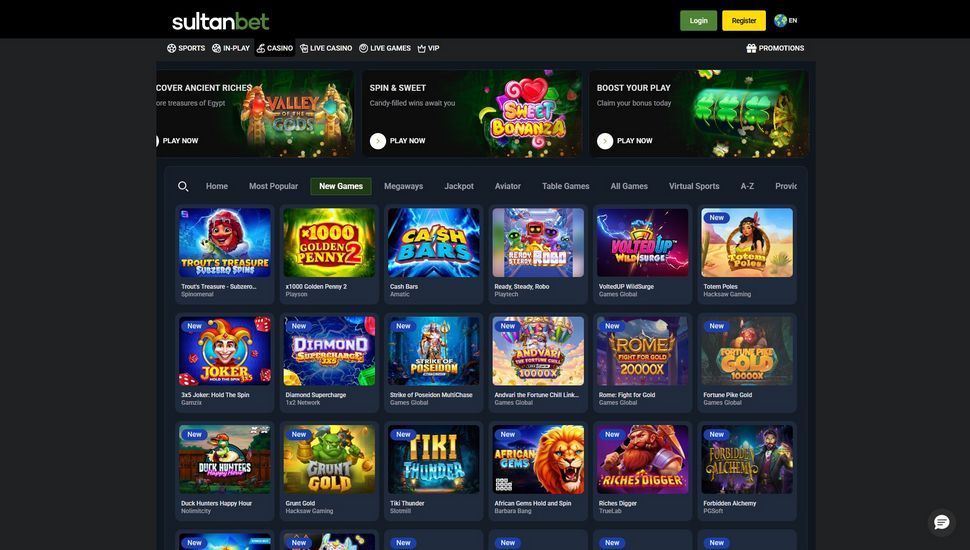Click Play Now on Boost Your Play banner

pyautogui.click(x=625, y=141)
